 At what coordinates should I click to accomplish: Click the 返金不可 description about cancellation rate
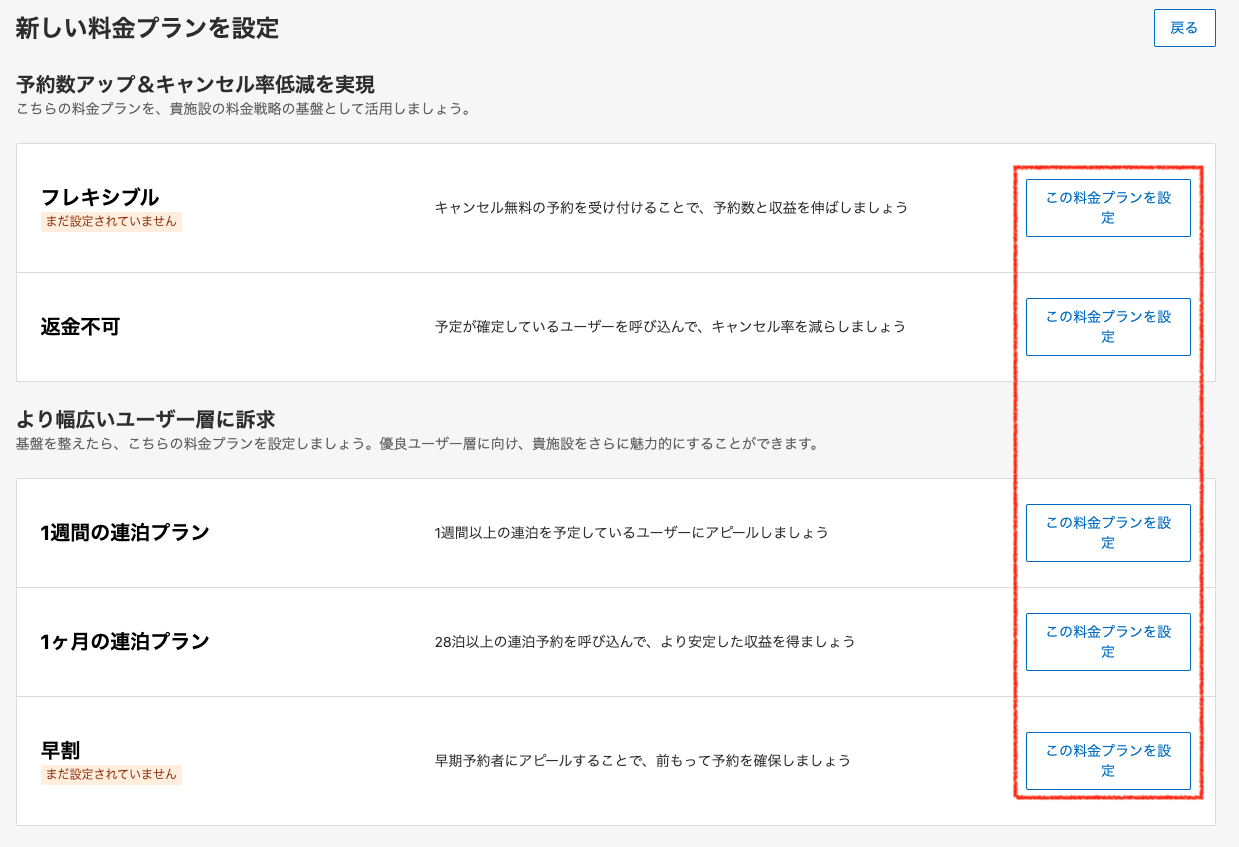pos(670,327)
